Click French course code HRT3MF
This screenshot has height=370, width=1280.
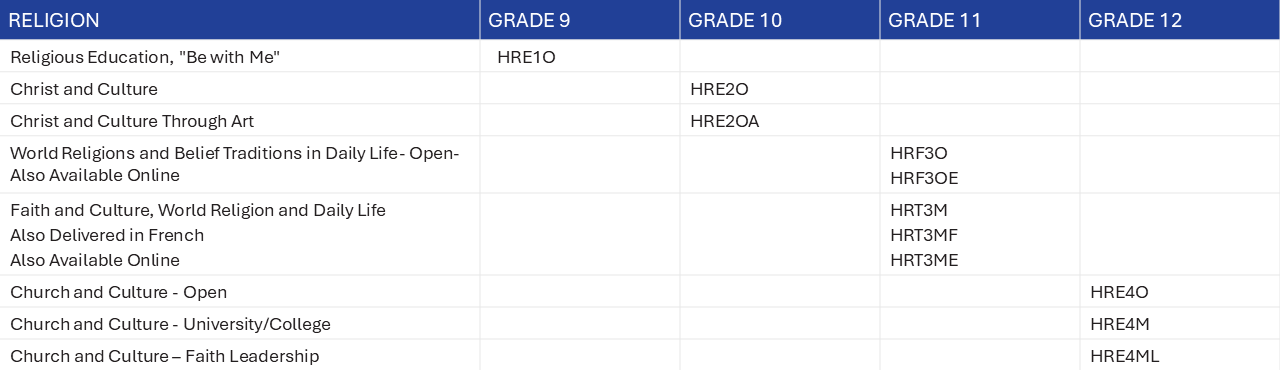[924, 235]
